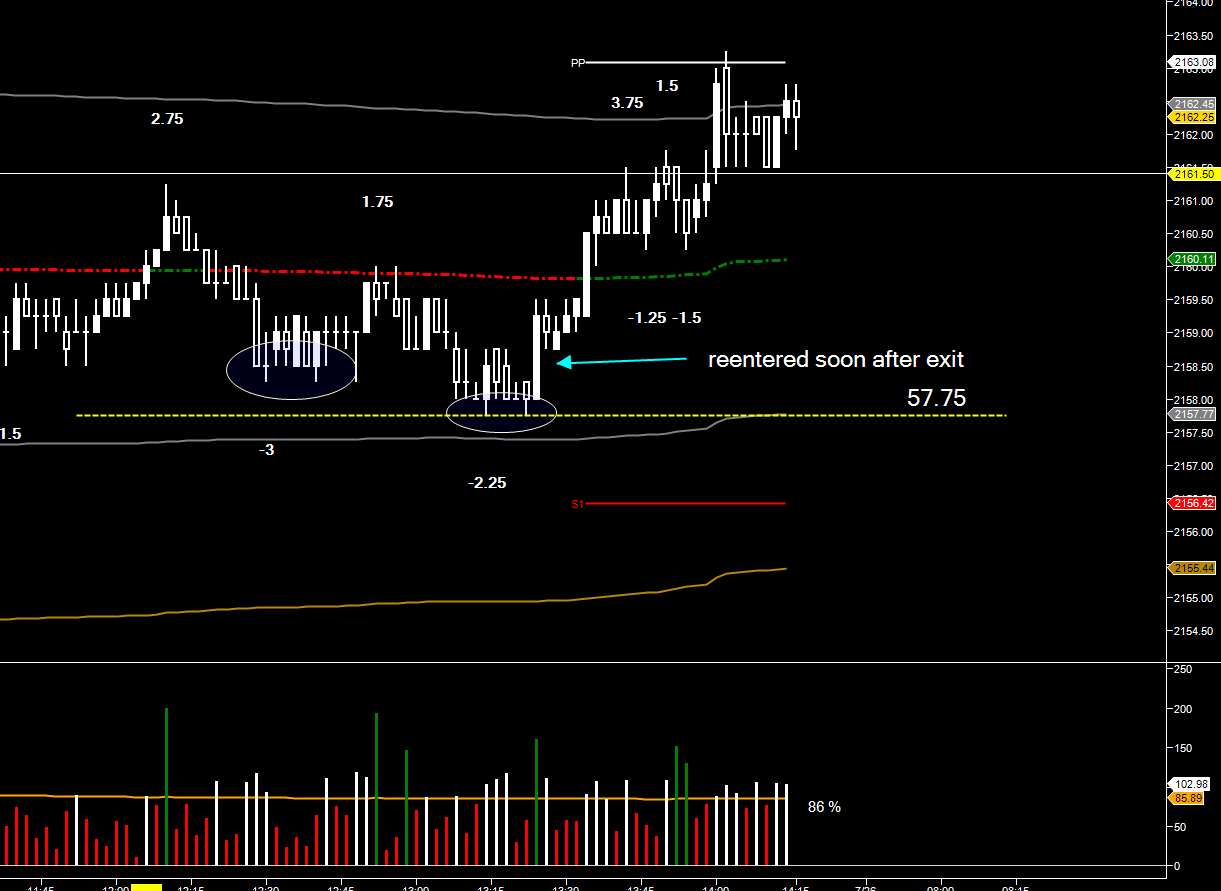Click the 2157.00 axis label
This screenshot has height=891, width=1221.
(x=1192, y=465)
